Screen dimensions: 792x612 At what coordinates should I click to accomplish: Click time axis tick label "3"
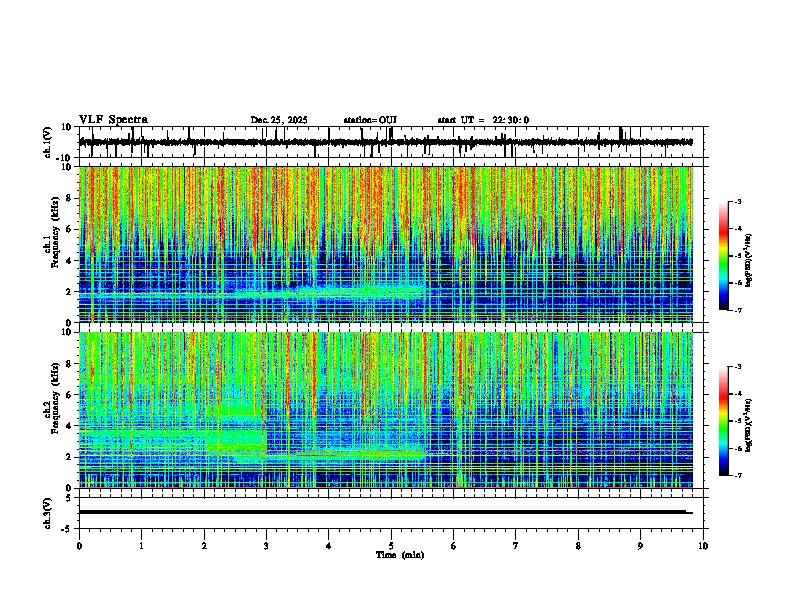pyautogui.click(x=266, y=546)
